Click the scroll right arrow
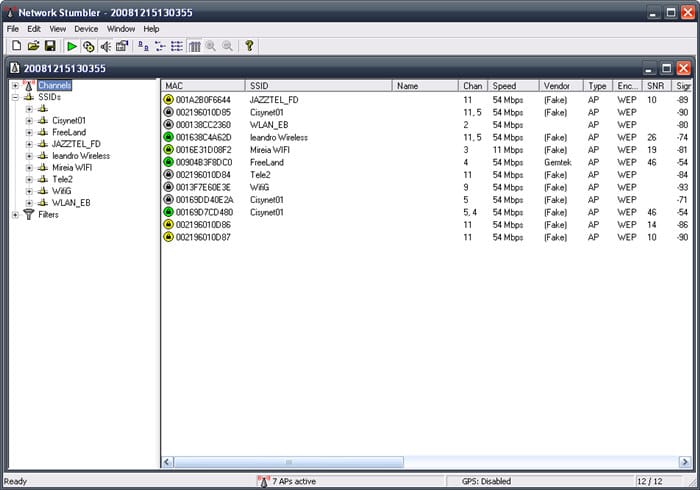This screenshot has width=700, height=490. point(685,462)
